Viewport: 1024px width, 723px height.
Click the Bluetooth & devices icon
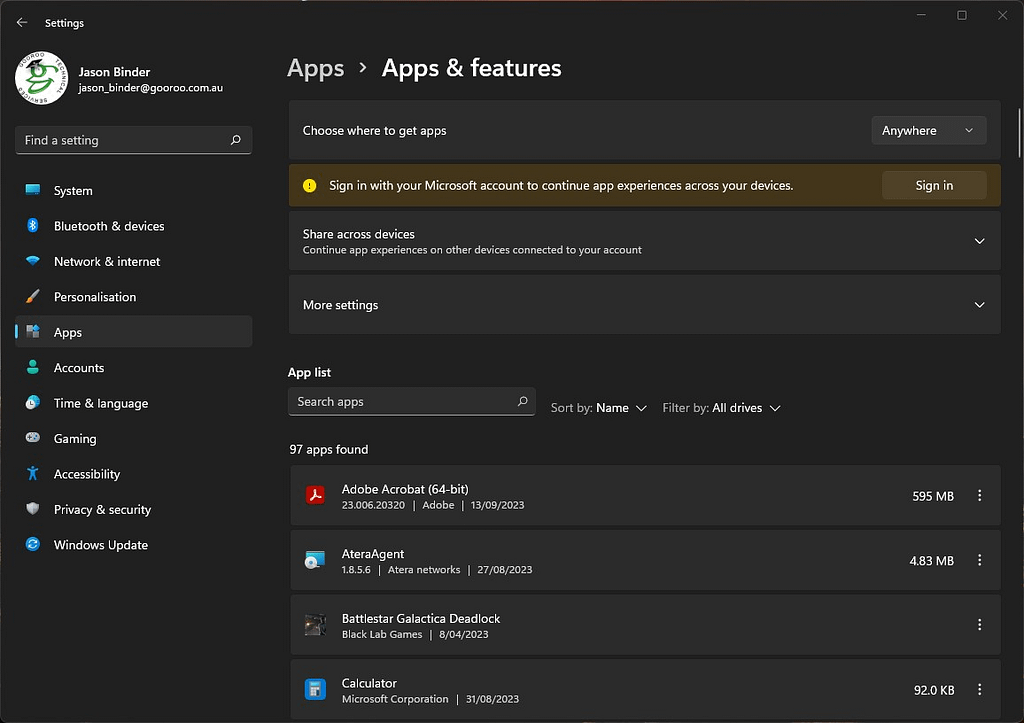tap(31, 226)
